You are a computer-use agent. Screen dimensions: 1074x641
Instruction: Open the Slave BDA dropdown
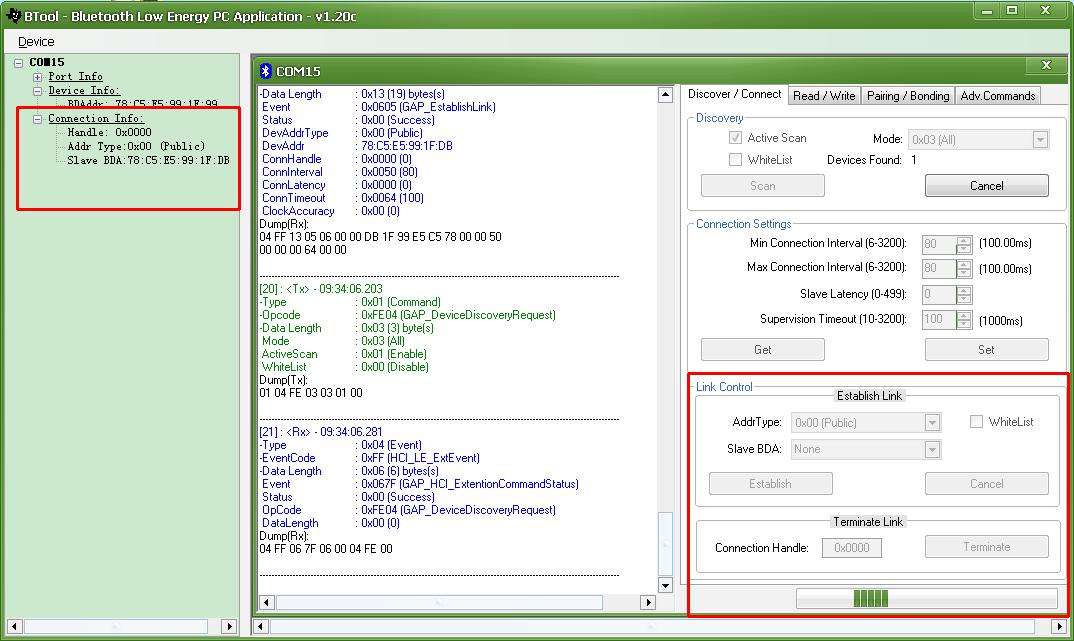pos(932,449)
